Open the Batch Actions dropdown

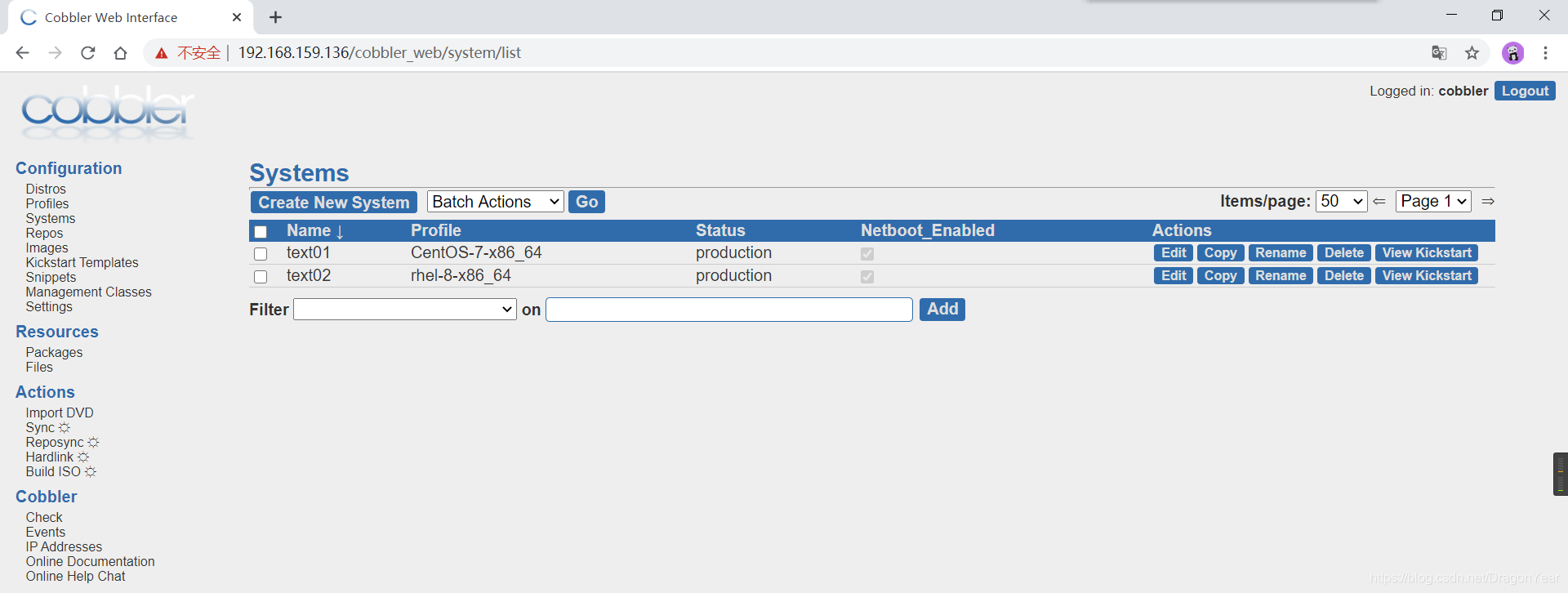pos(496,202)
